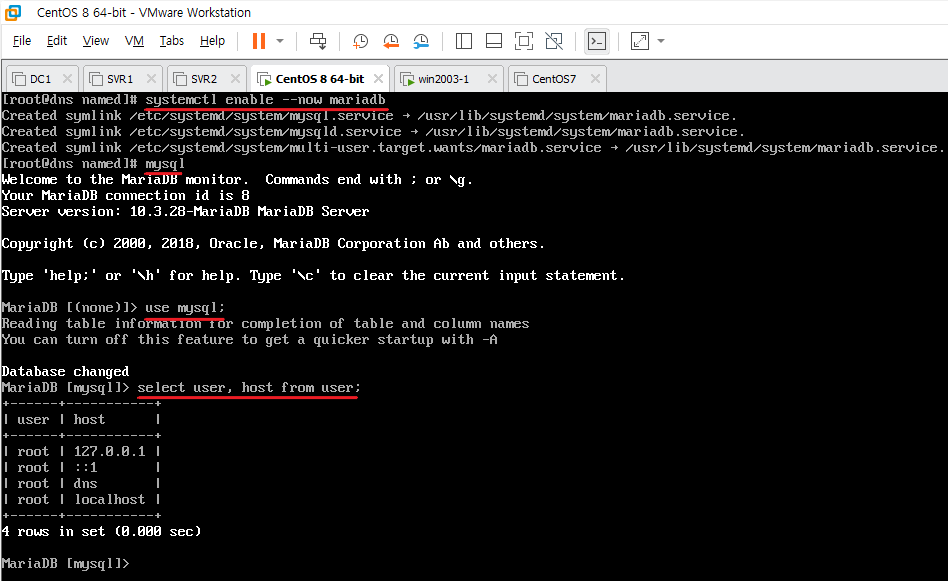This screenshot has height=581, width=948.
Task: Click the '4 rows in set' result line
Action: pos(101,531)
